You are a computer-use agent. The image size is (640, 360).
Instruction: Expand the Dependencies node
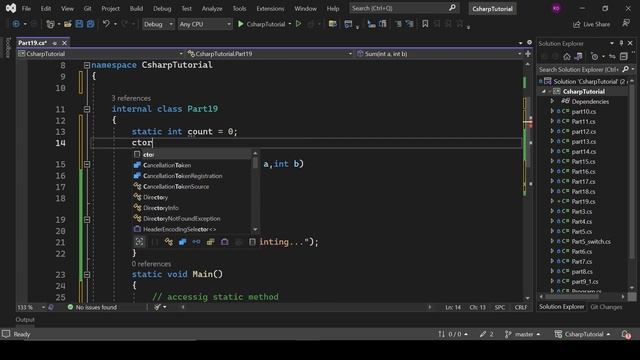click(552, 101)
